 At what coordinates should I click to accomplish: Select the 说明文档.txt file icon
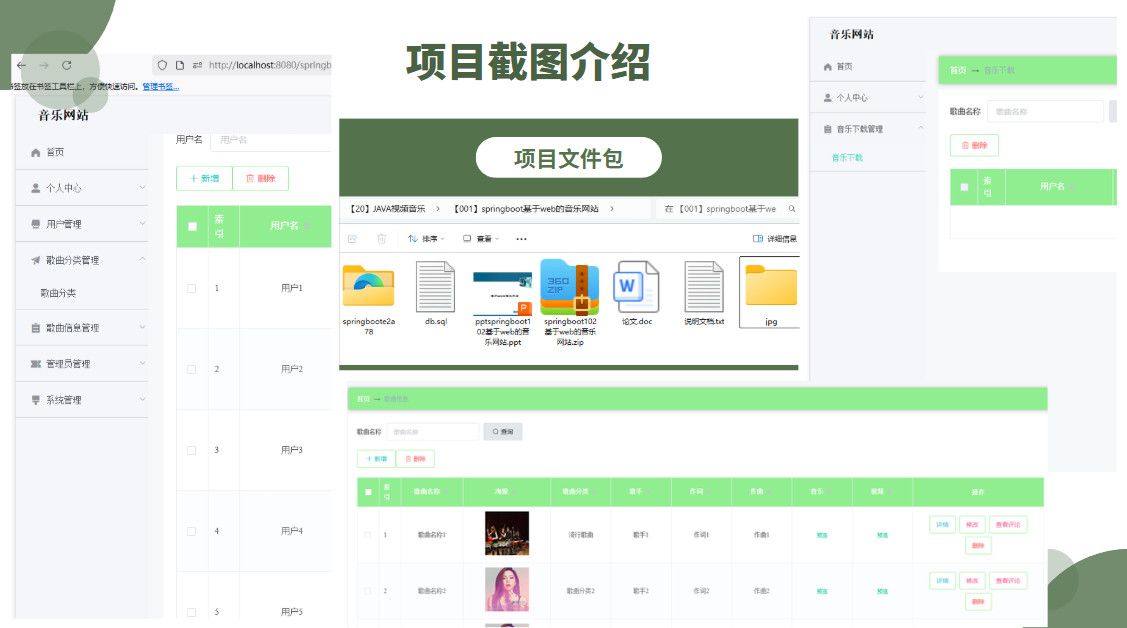(704, 287)
